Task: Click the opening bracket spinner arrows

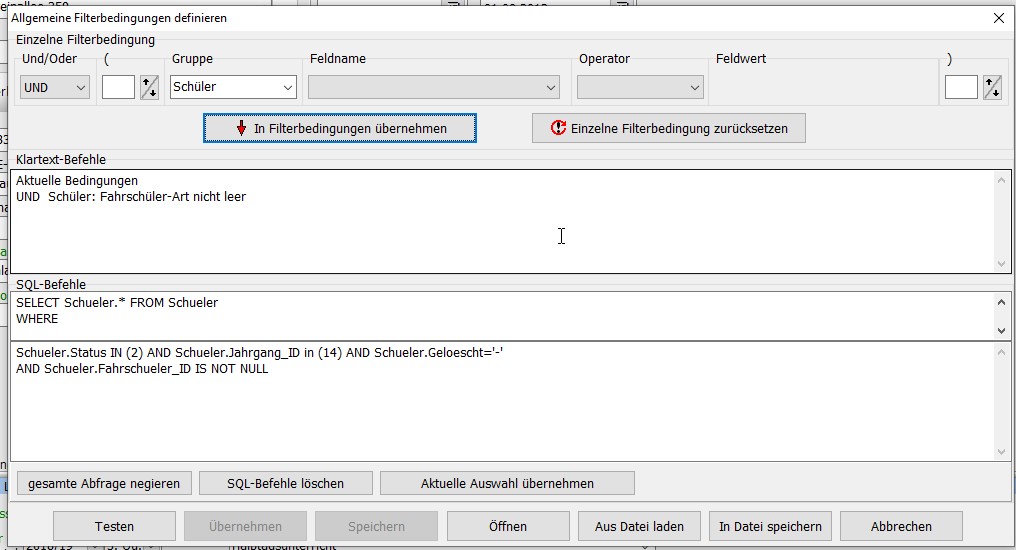Action: [149, 87]
